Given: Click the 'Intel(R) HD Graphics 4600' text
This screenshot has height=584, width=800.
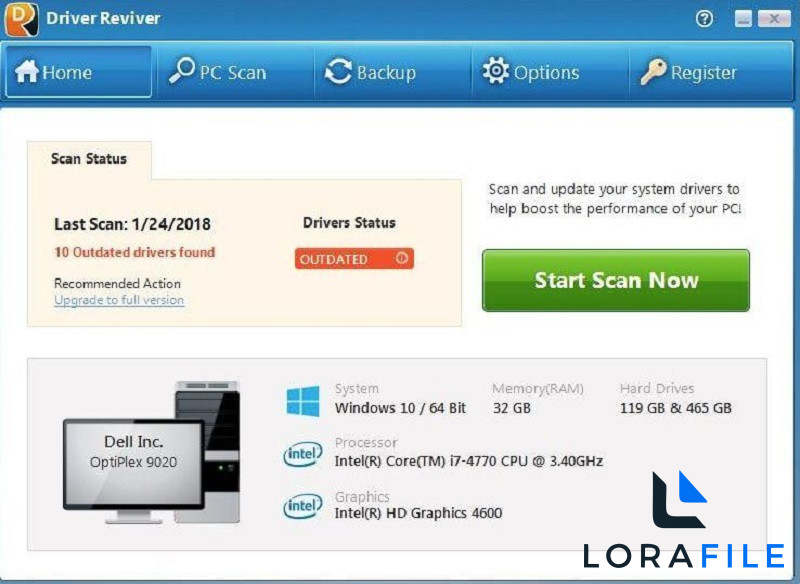Looking at the screenshot, I should pos(418,513).
